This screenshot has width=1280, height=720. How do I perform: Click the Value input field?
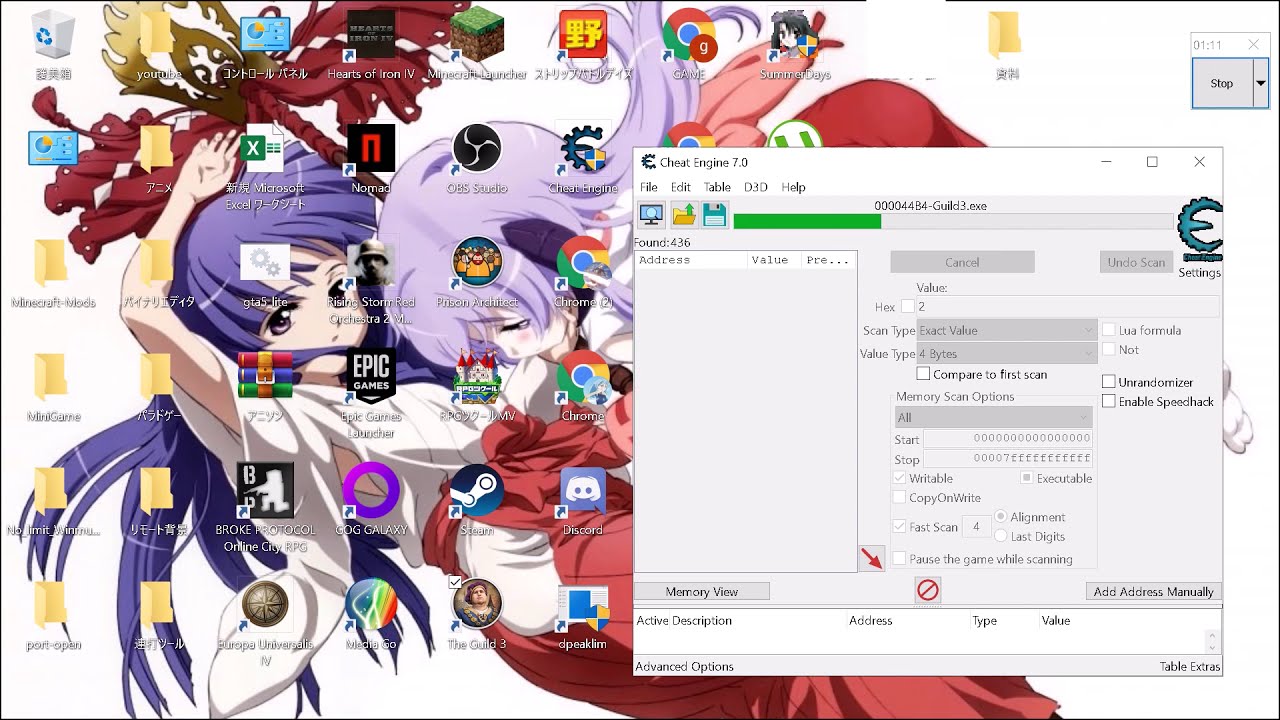(1067, 307)
